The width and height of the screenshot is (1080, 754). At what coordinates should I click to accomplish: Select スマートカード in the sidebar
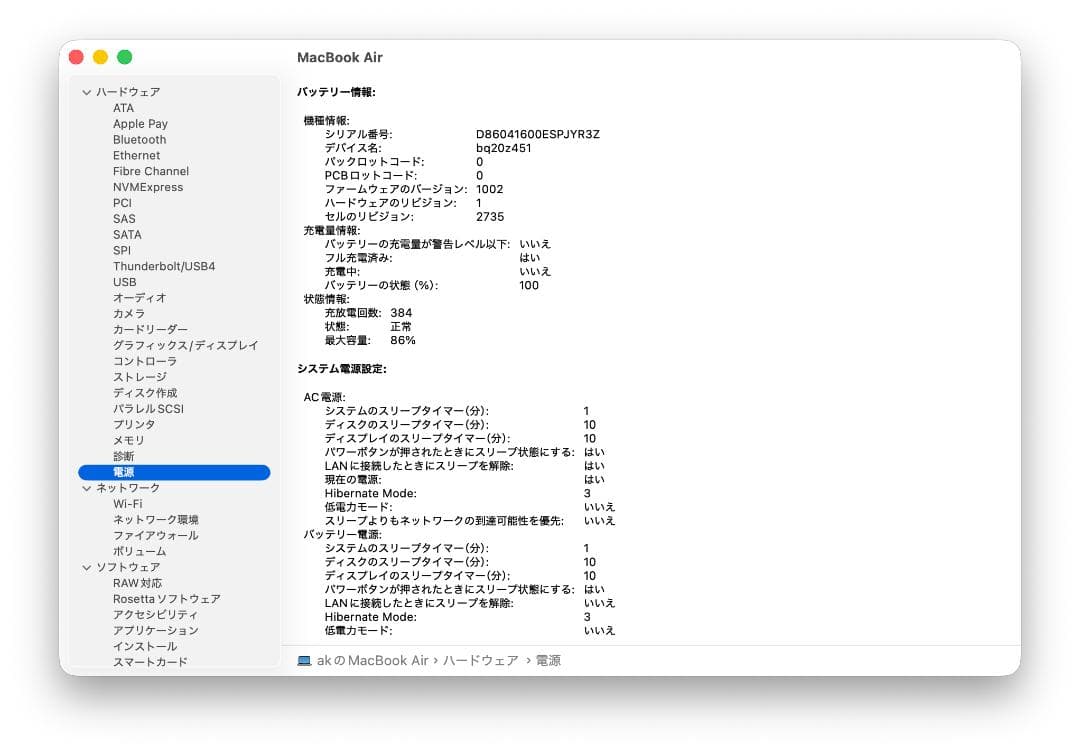[150, 662]
